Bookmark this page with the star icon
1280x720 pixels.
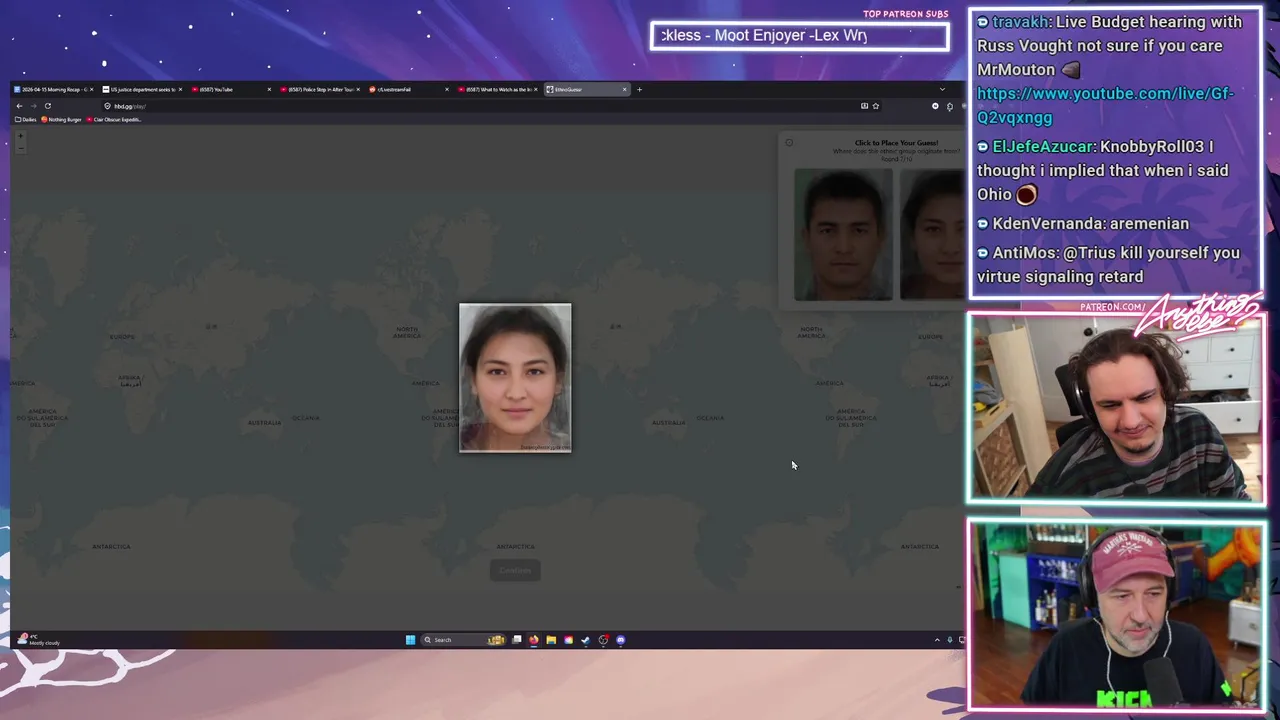pyautogui.click(x=875, y=106)
